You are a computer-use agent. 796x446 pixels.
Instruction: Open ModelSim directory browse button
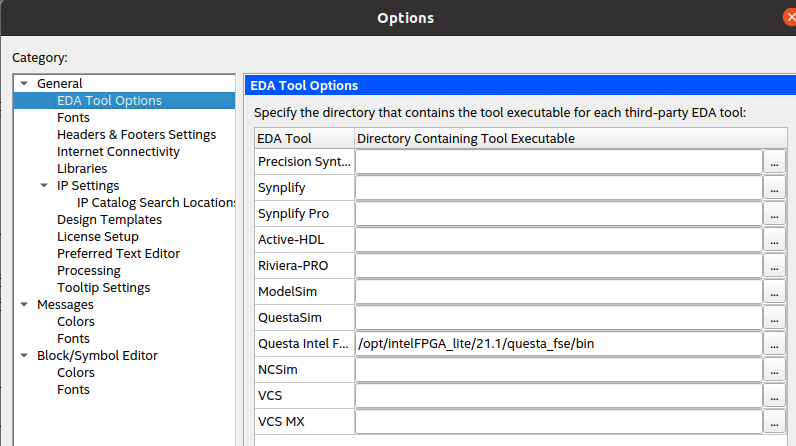click(775, 292)
